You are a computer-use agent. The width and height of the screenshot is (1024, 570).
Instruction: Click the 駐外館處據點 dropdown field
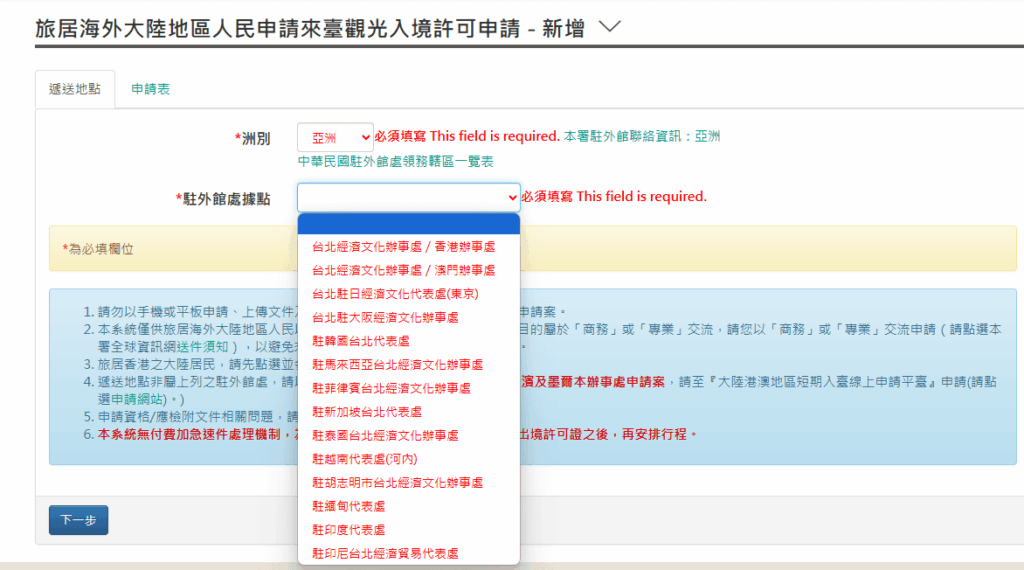408,197
